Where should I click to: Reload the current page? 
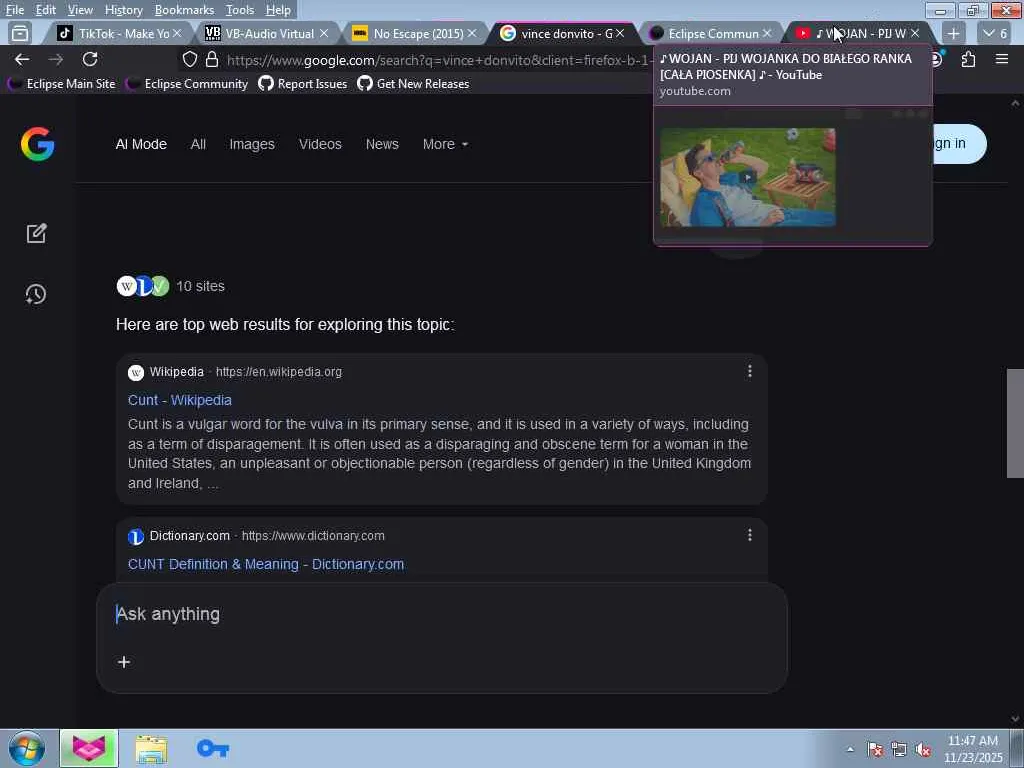[90, 59]
